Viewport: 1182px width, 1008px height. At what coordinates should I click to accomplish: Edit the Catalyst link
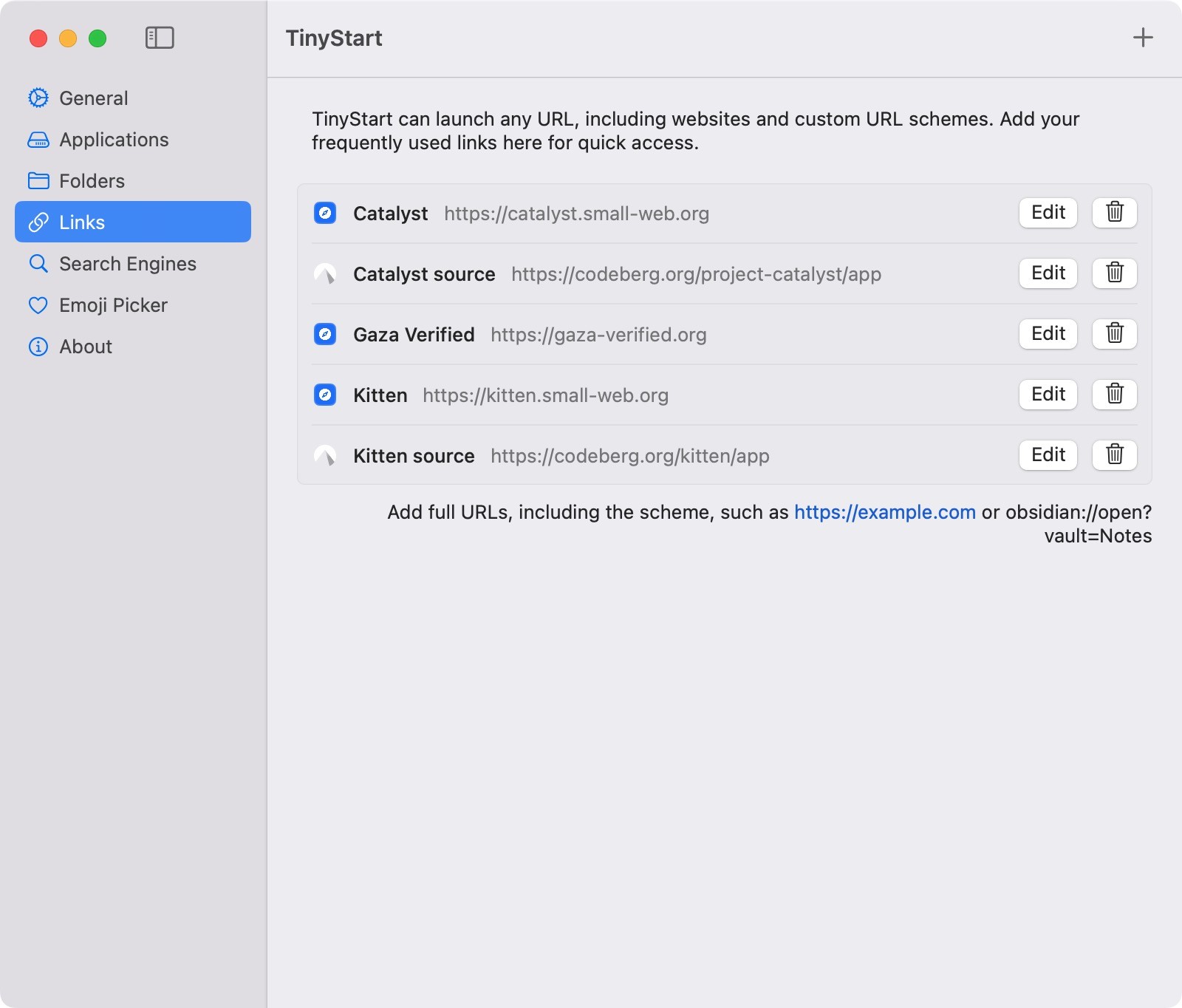click(x=1048, y=213)
